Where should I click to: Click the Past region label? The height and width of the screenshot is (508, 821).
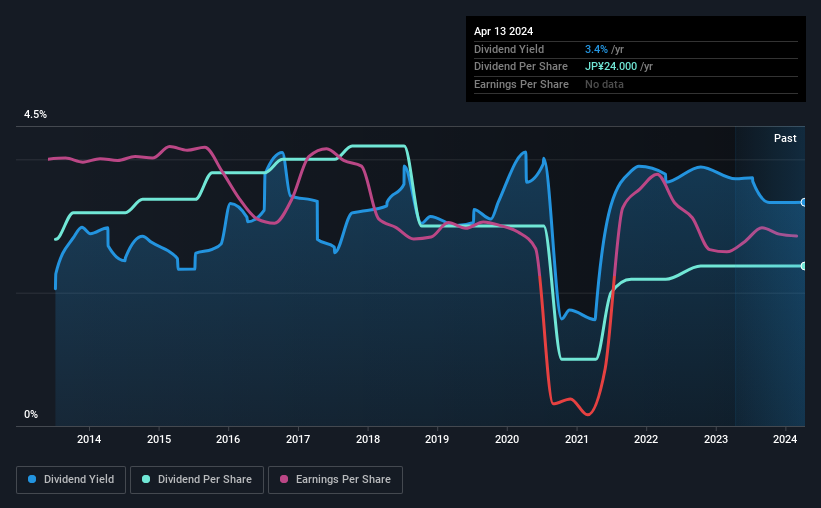(x=785, y=138)
